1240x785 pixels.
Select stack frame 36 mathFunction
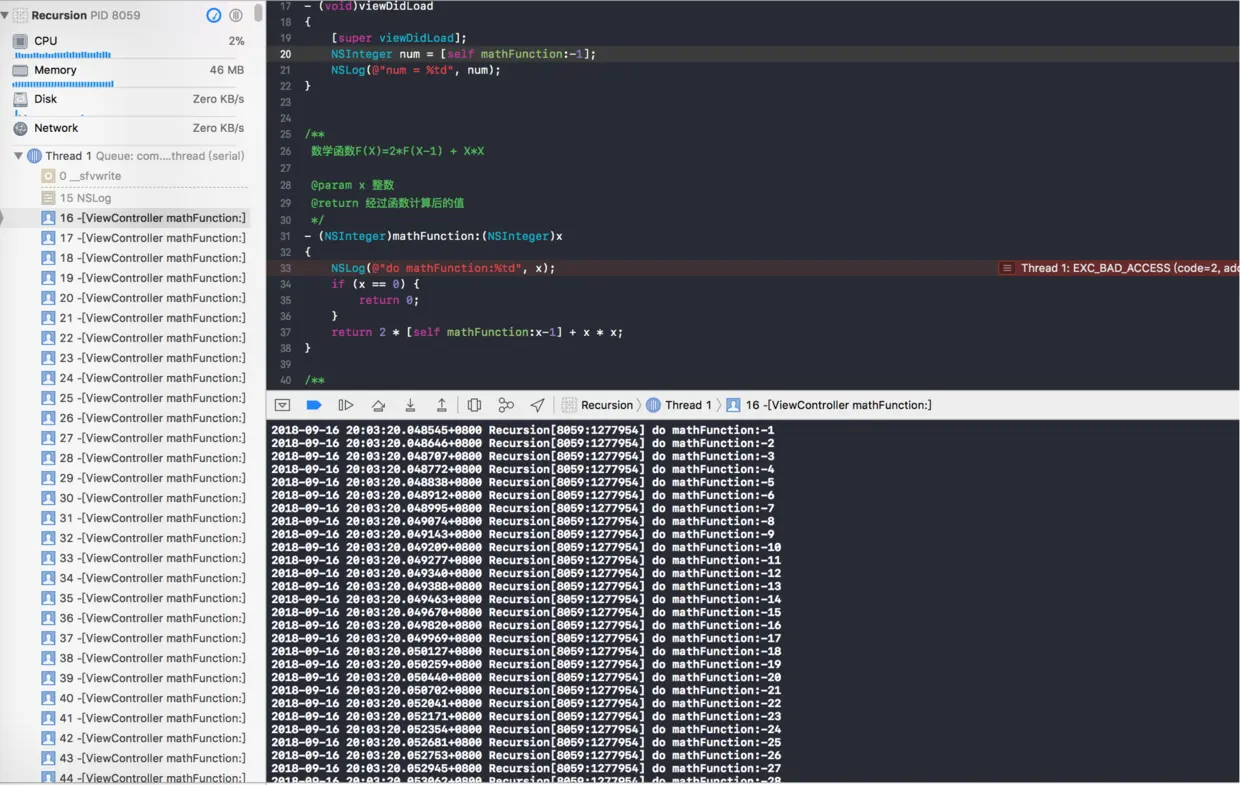click(144, 618)
